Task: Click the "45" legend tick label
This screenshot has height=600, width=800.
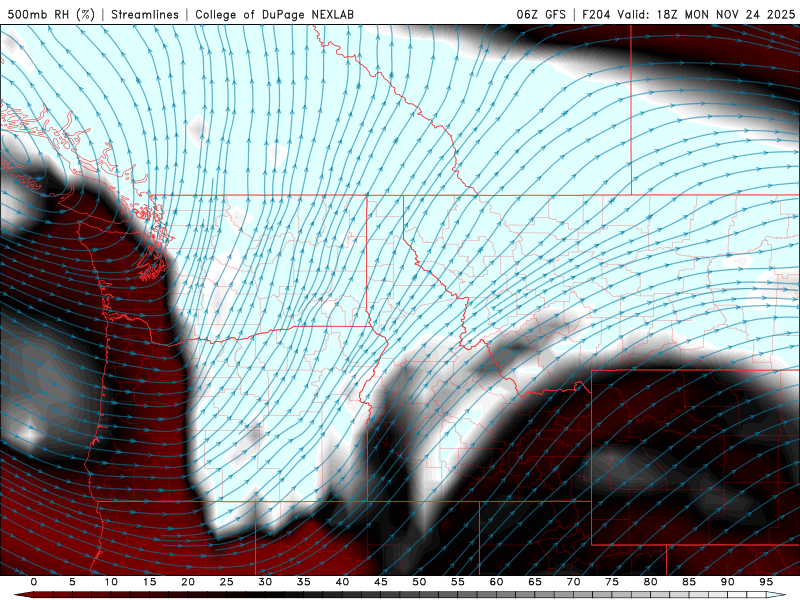Action: pyautogui.click(x=381, y=582)
